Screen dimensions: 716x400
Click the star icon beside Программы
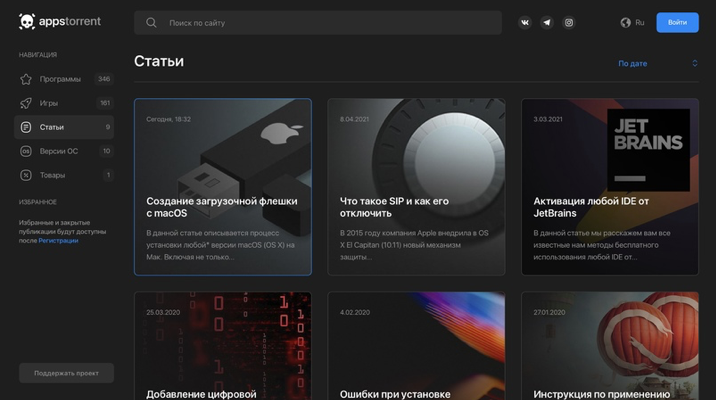(x=26, y=79)
